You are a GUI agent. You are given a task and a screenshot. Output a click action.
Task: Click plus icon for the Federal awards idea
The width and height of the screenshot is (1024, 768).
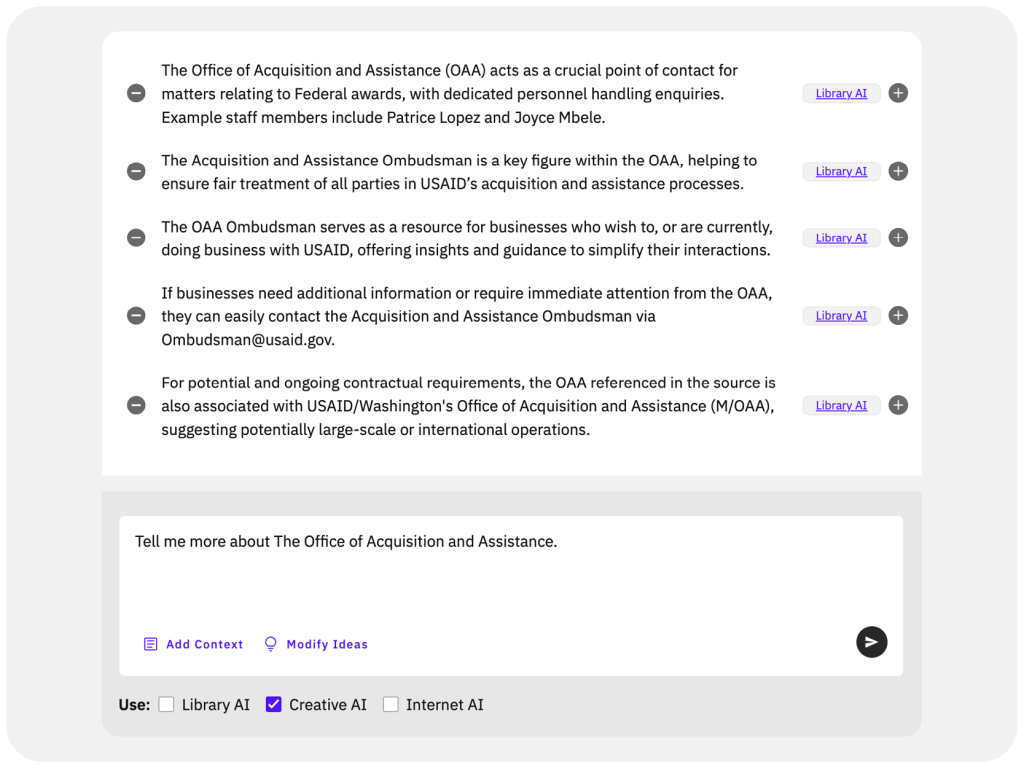(898, 93)
